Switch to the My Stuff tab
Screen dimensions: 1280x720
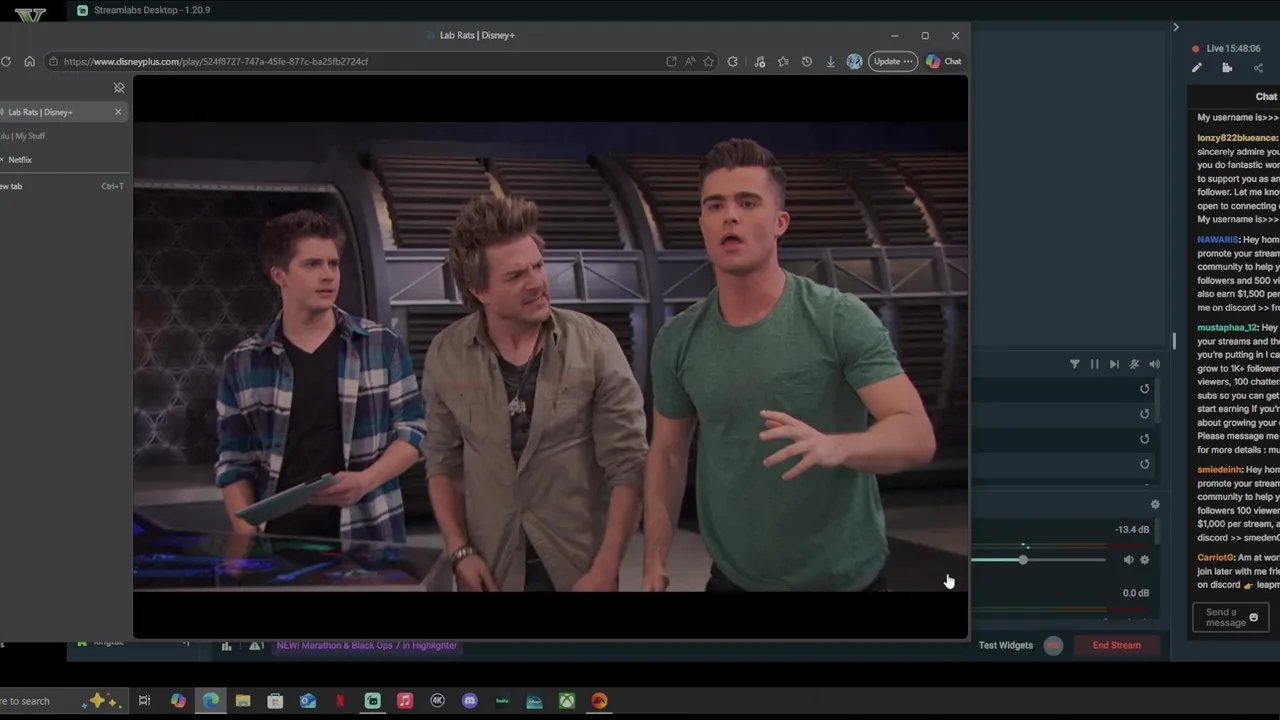click(62, 136)
